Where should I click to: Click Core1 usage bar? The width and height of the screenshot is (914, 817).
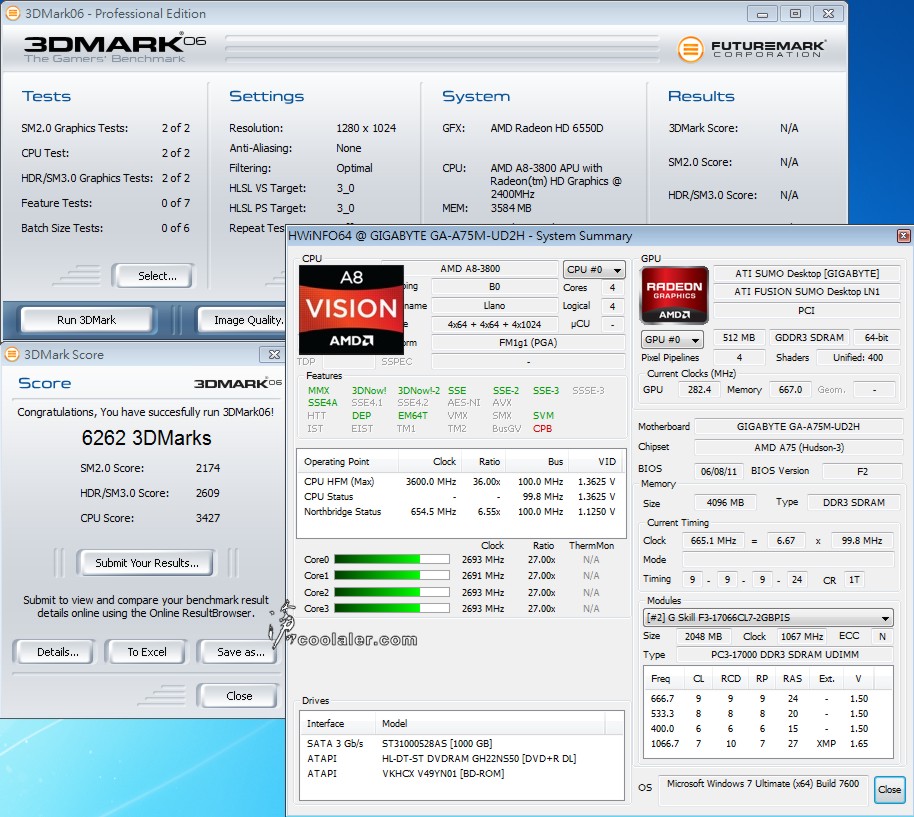pyautogui.click(x=392, y=576)
